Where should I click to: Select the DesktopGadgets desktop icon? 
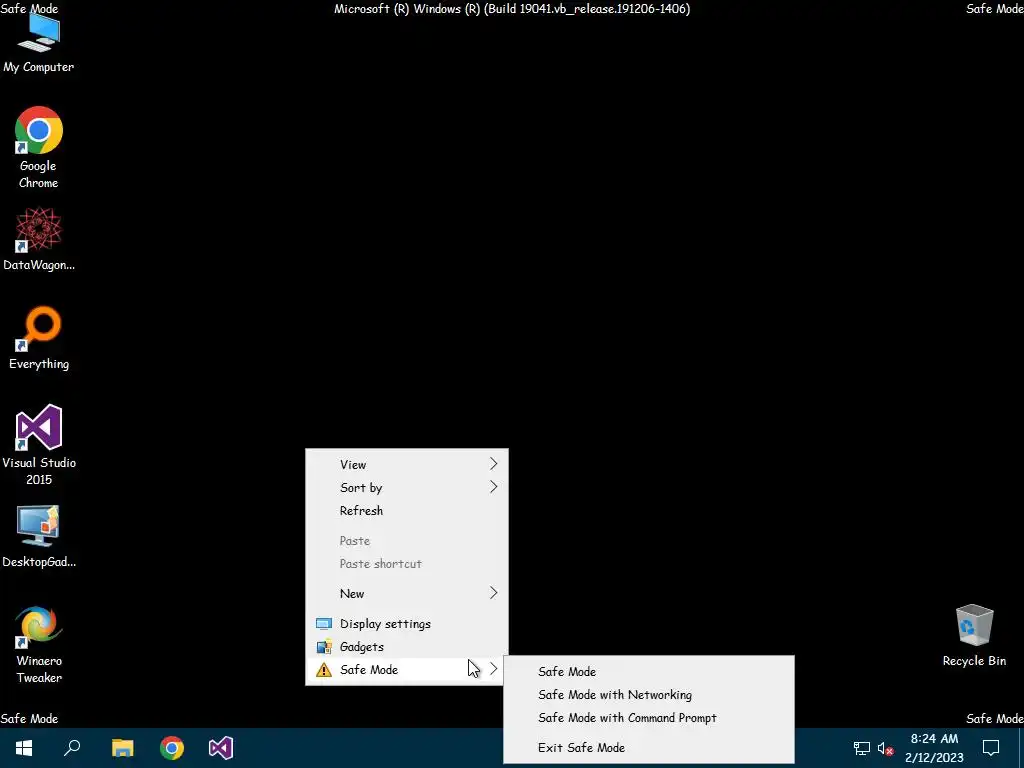click(x=39, y=536)
